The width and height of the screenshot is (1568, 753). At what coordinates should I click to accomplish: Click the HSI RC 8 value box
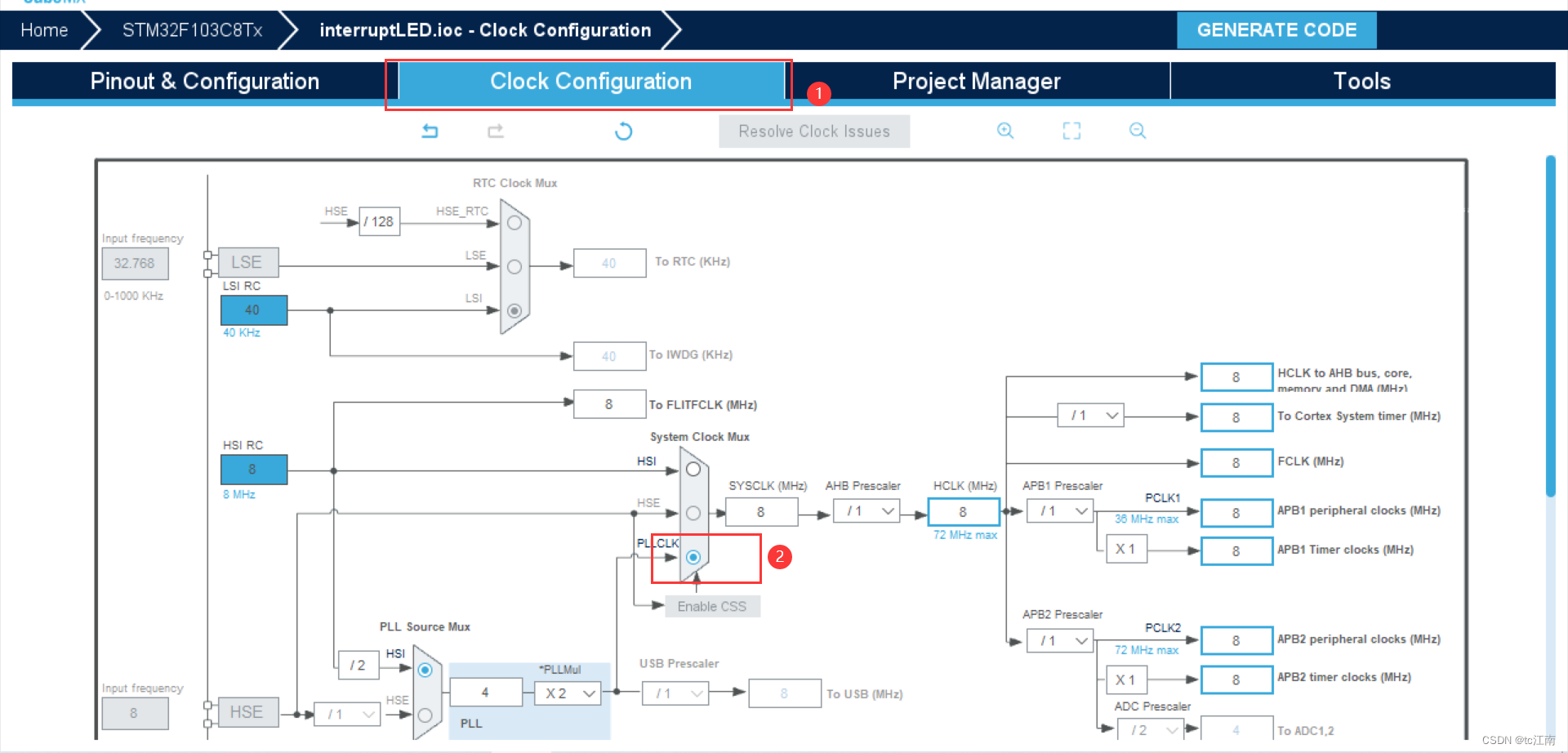click(x=254, y=470)
